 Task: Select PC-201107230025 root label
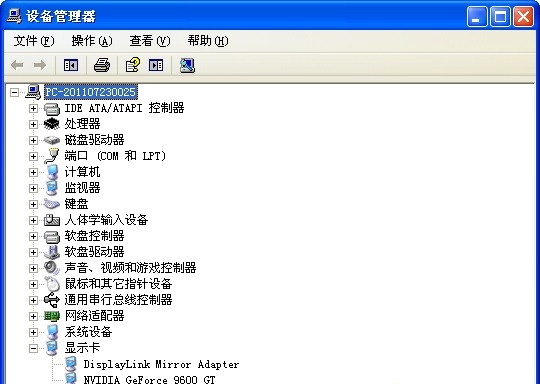(x=91, y=92)
